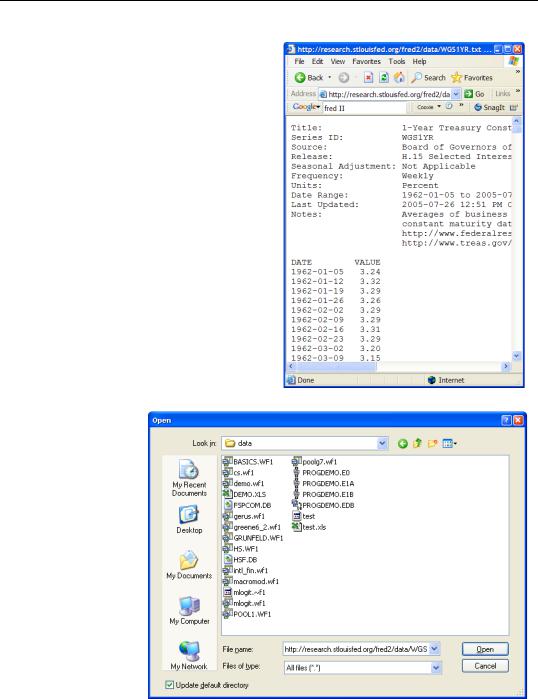538x699 pixels.
Task: Create new folder in Open dialog
Action: coord(432,444)
